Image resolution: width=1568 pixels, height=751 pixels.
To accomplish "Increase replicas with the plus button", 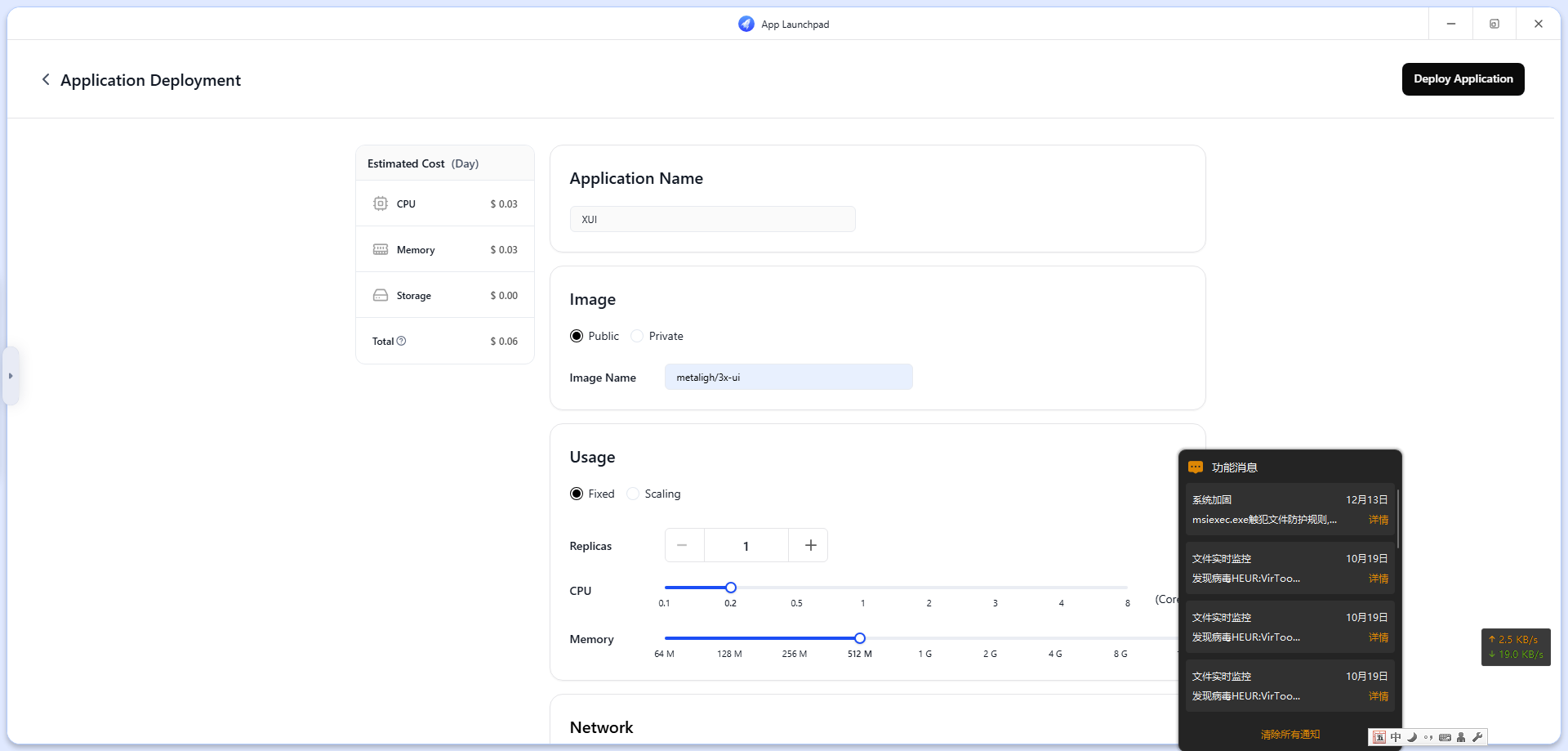I will pyautogui.click(x=808, y=545).
